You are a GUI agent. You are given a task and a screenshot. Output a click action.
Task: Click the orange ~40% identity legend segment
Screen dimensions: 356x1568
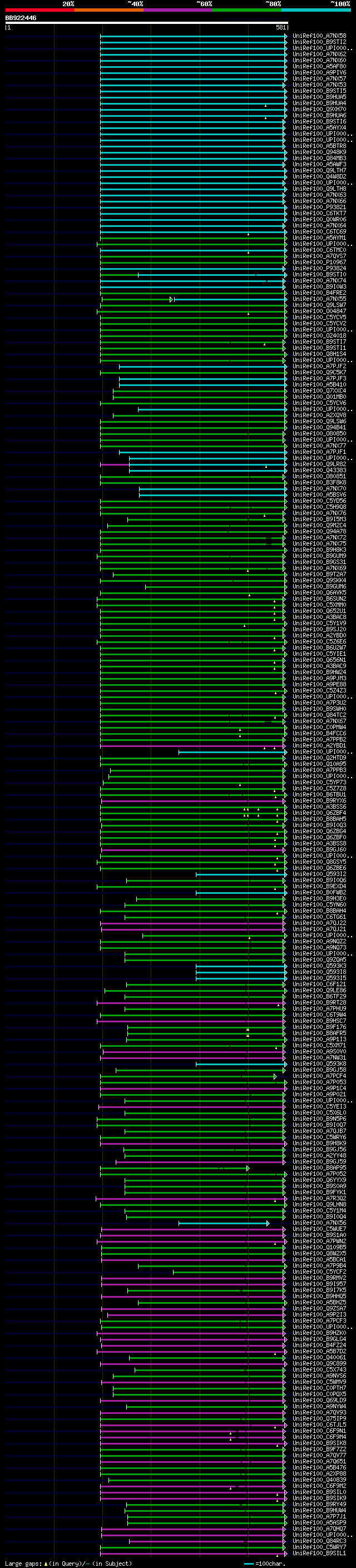pyautogui.click(x=109, y=10)
